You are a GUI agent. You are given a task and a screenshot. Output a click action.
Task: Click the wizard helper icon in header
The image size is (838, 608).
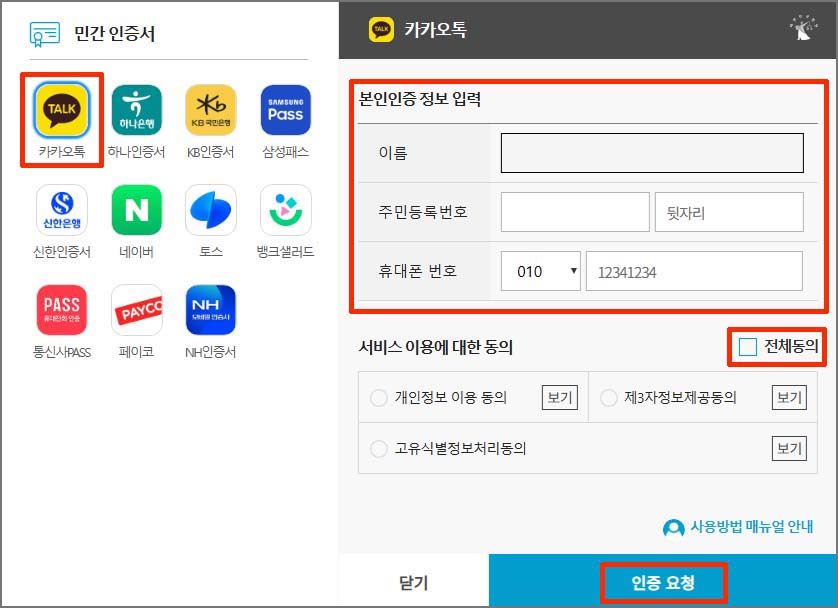tap(803, 28)
